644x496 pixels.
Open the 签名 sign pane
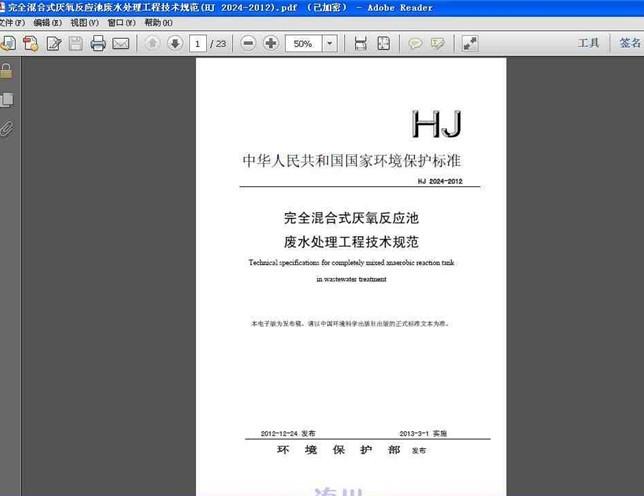coord(630,43)
